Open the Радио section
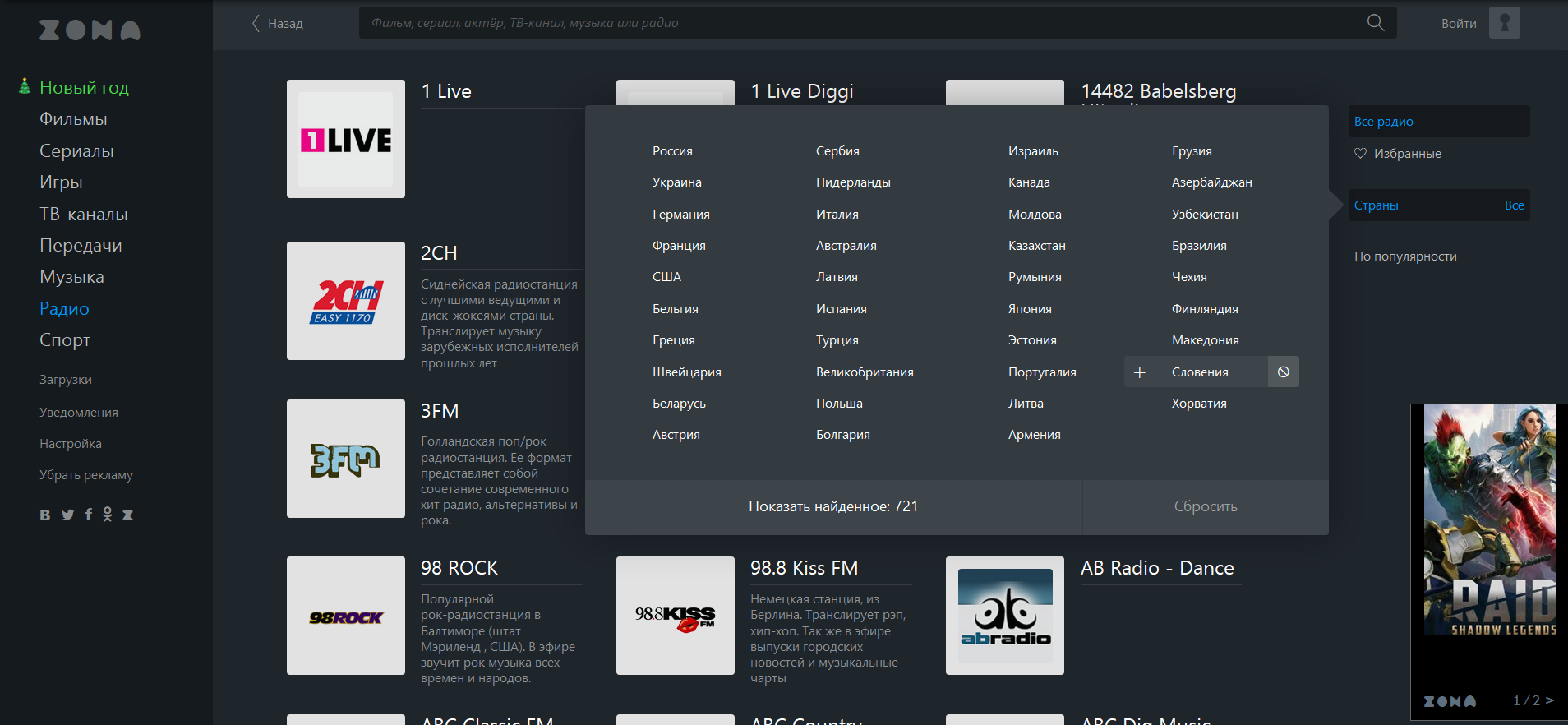 (x=64, y=309)
